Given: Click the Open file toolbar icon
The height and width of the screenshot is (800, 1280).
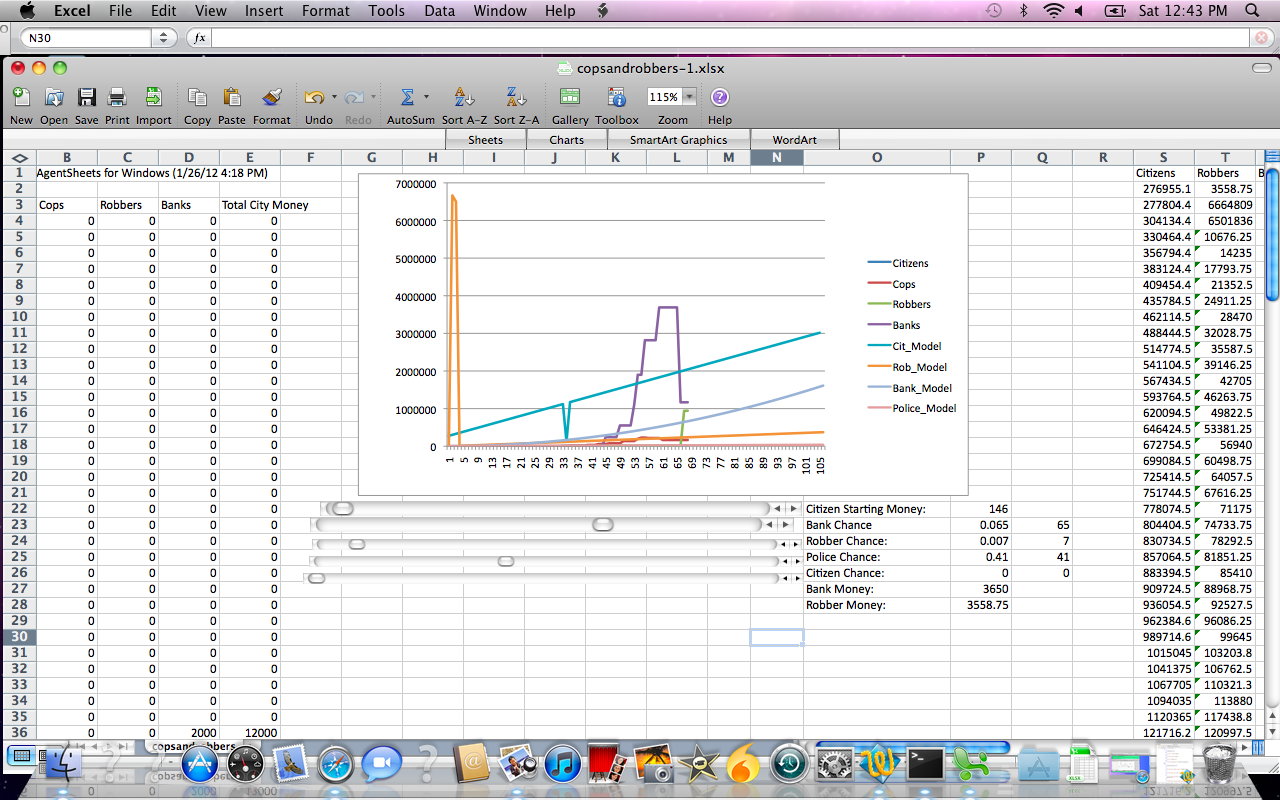Looking at the screenshot, I should (54, 97).
